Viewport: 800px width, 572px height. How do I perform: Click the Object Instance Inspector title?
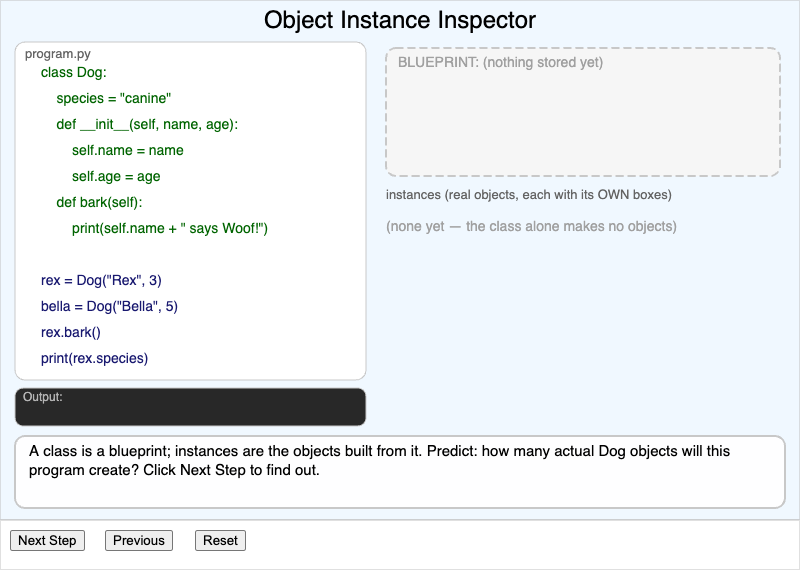399,20
